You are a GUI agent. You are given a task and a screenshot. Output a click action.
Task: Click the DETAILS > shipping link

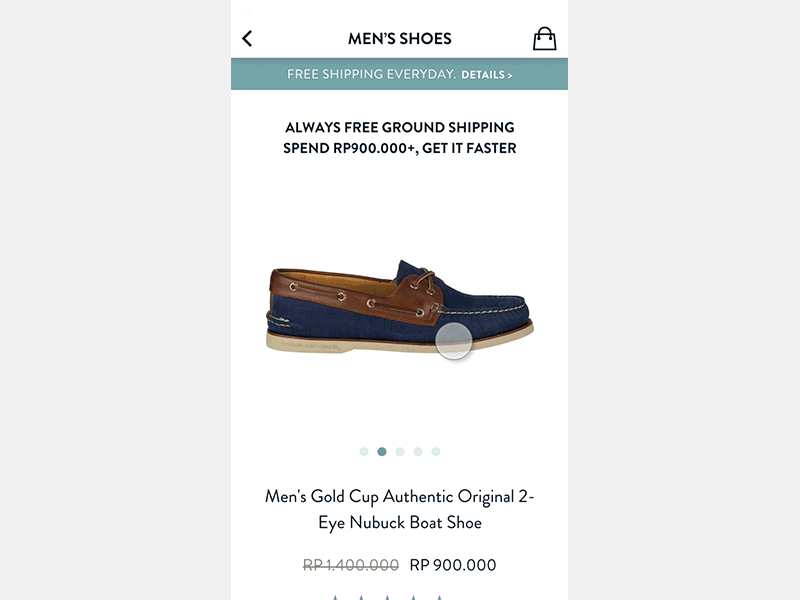tap(487, 75)
